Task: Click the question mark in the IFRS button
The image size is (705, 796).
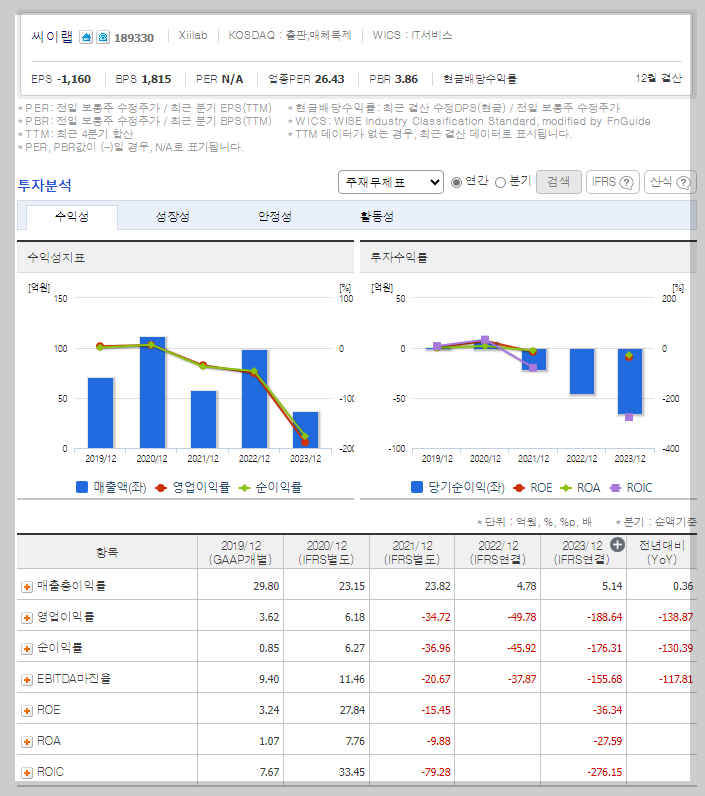Action: (627, 182)
